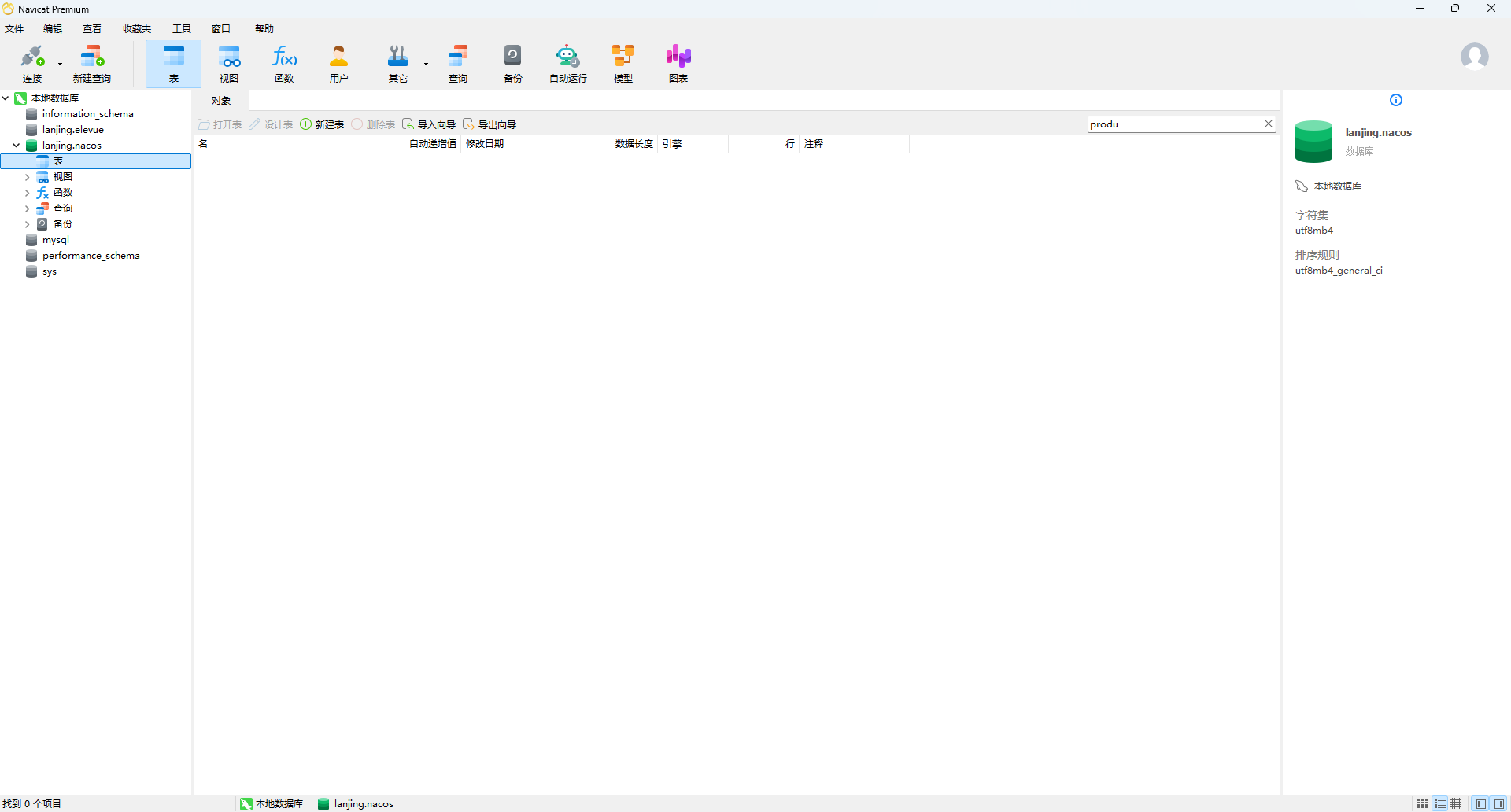Open the 自动运行 automation toolbar icon
Viewport: 1511px width, 812px height.
(567, 64)
